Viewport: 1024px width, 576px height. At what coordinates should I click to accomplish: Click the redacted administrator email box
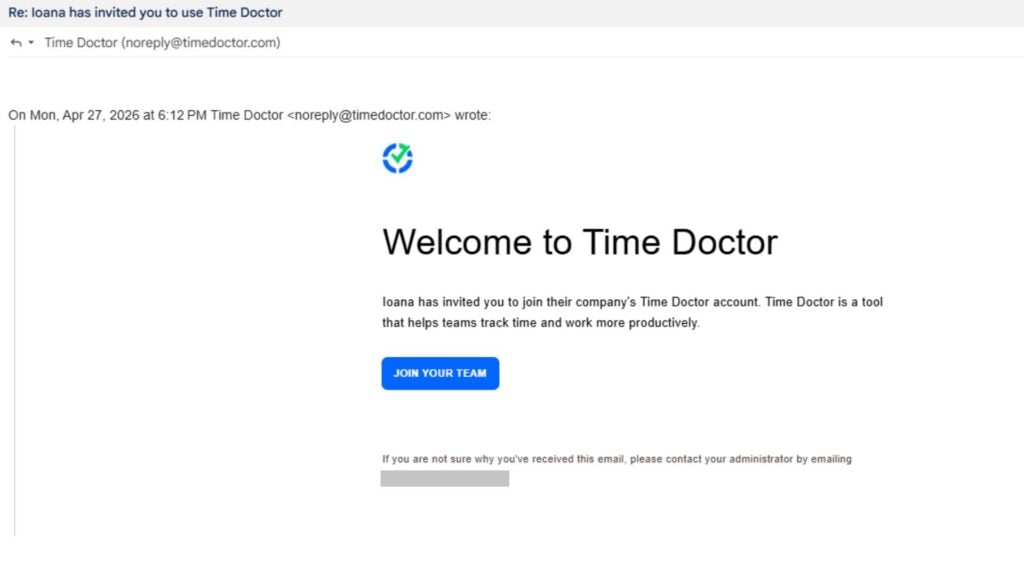click(x=445, y=479)
